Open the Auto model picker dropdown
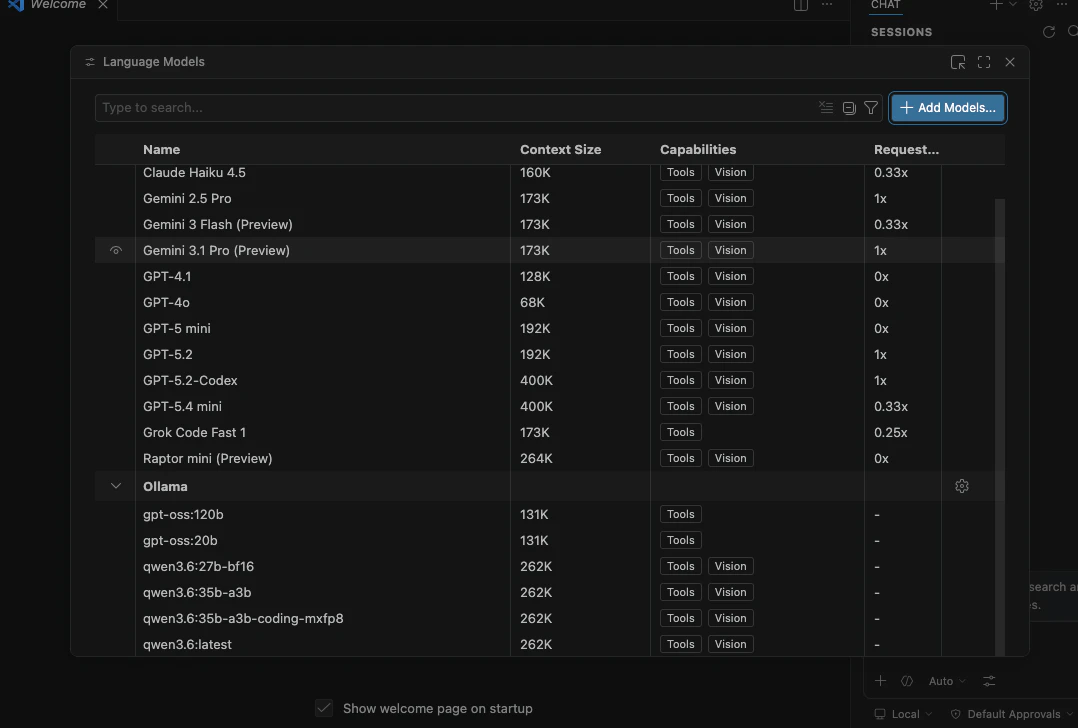 tap(947, 681)
